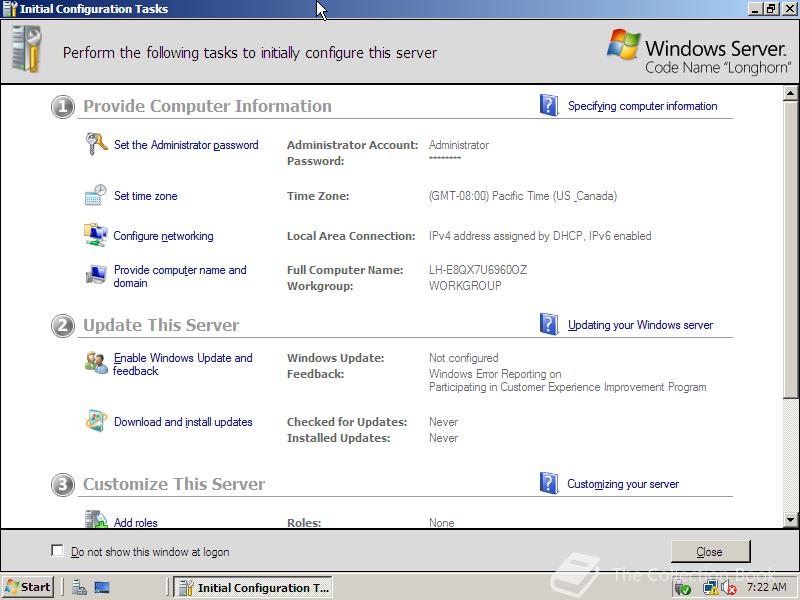Image resolution: width=800 pixels, height=600 pixels.
Task: Open Specifying computer information help link
Action: pos(642,106)
